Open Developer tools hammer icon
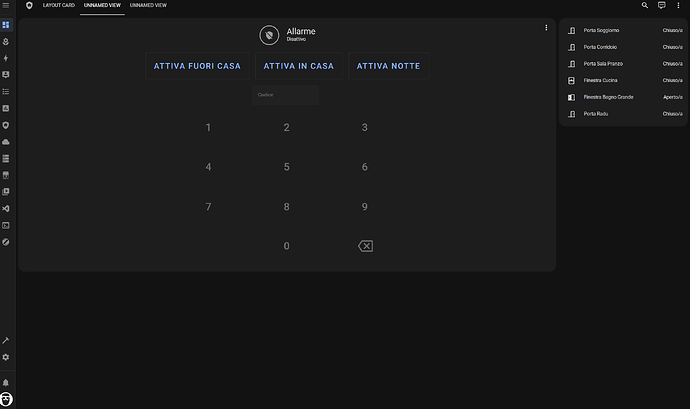The image size is (690, 409). [6, 340]
